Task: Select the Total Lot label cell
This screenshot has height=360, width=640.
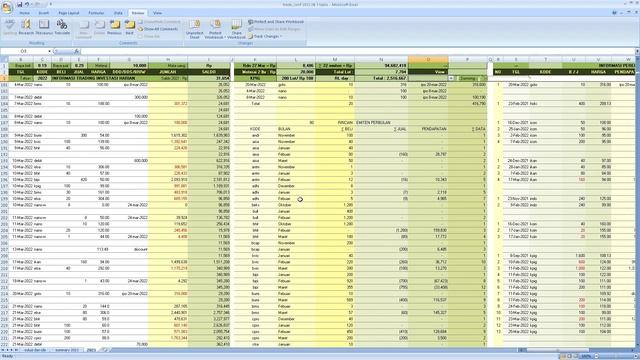Action: (x=334, y=72)
